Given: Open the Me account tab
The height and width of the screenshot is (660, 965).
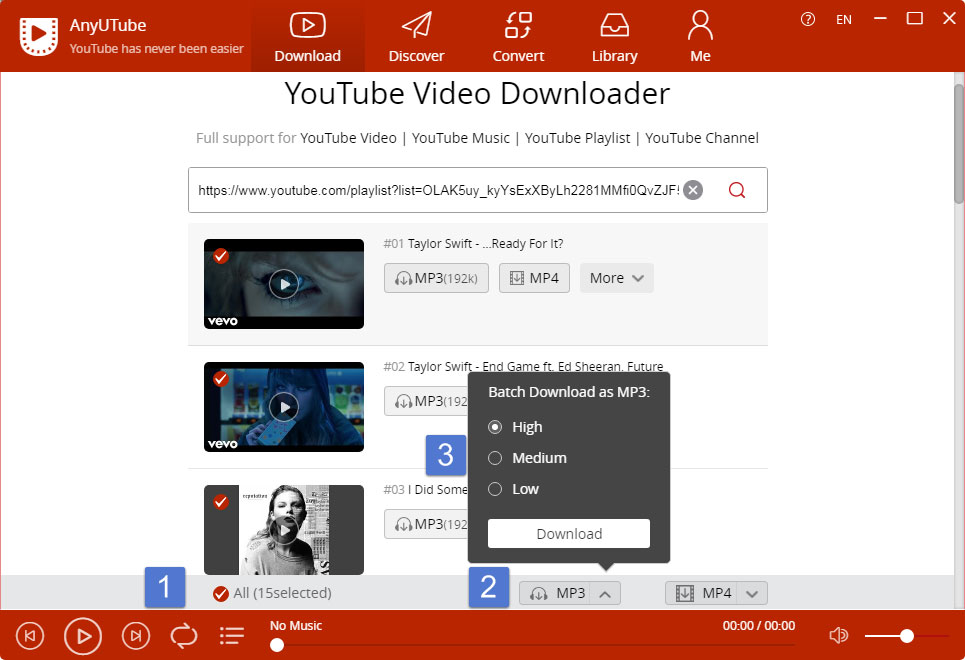Looking at the screenshot, I should [700, 36].
